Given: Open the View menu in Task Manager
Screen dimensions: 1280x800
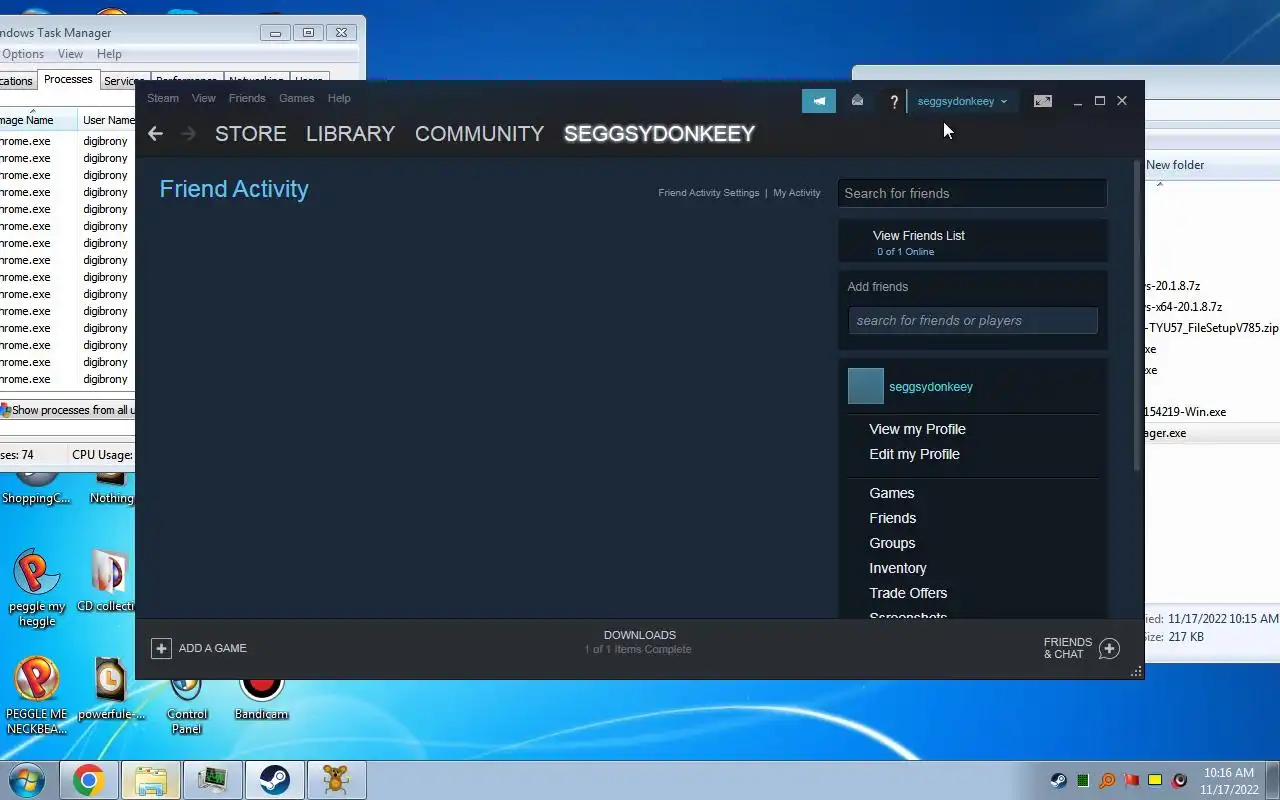Looking at the screenshot, I should tap(70, 54).
